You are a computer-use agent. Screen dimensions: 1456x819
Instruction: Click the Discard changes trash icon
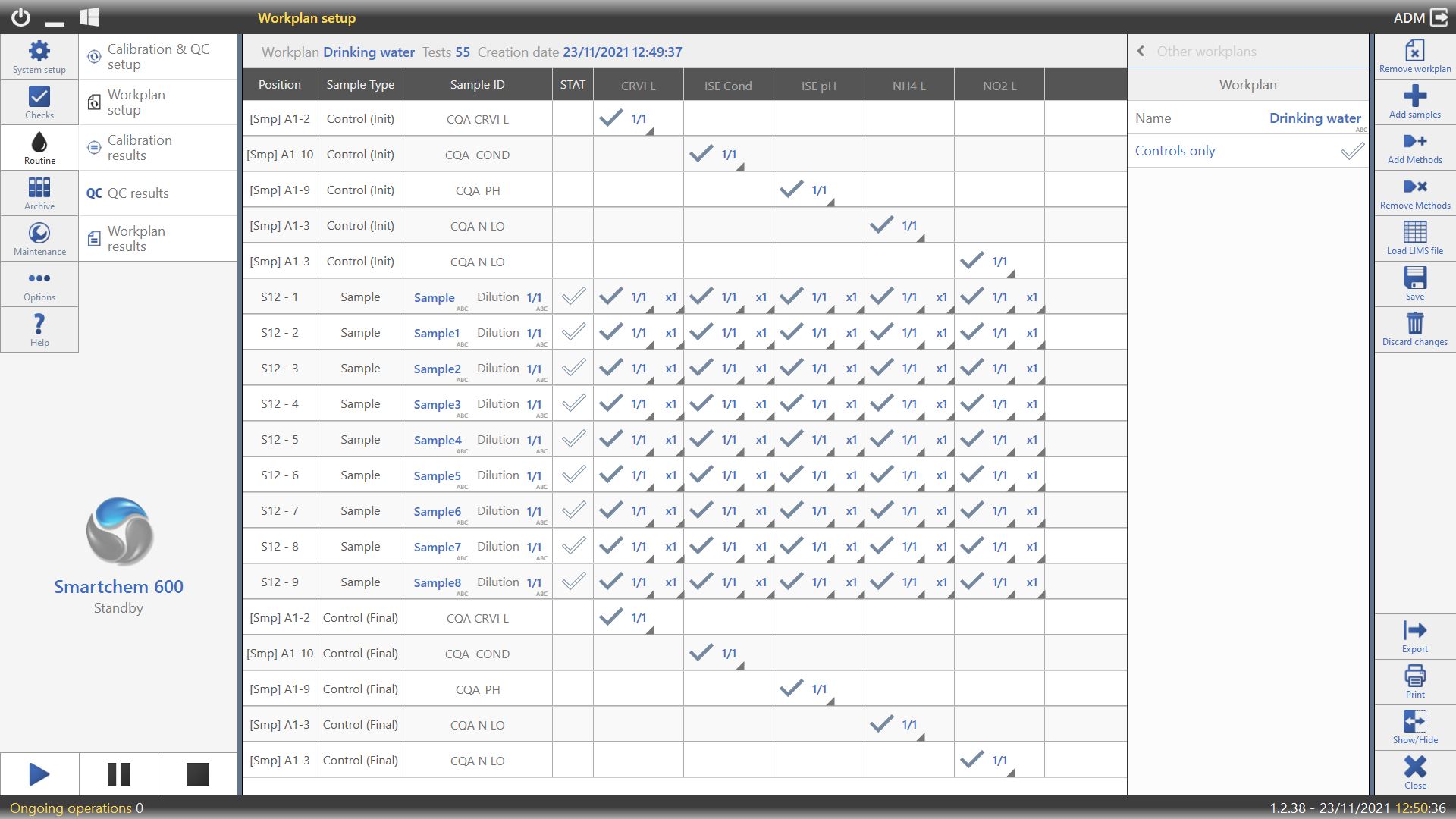[x=1415, y=323]
